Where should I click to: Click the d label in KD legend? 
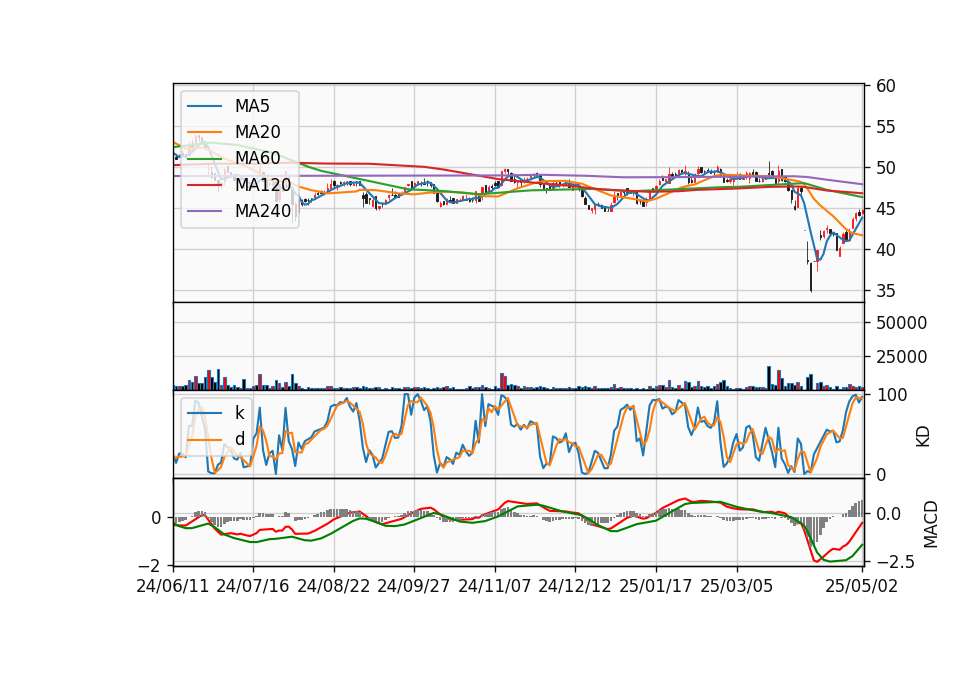pyautogui.click(x=239, y=439)
